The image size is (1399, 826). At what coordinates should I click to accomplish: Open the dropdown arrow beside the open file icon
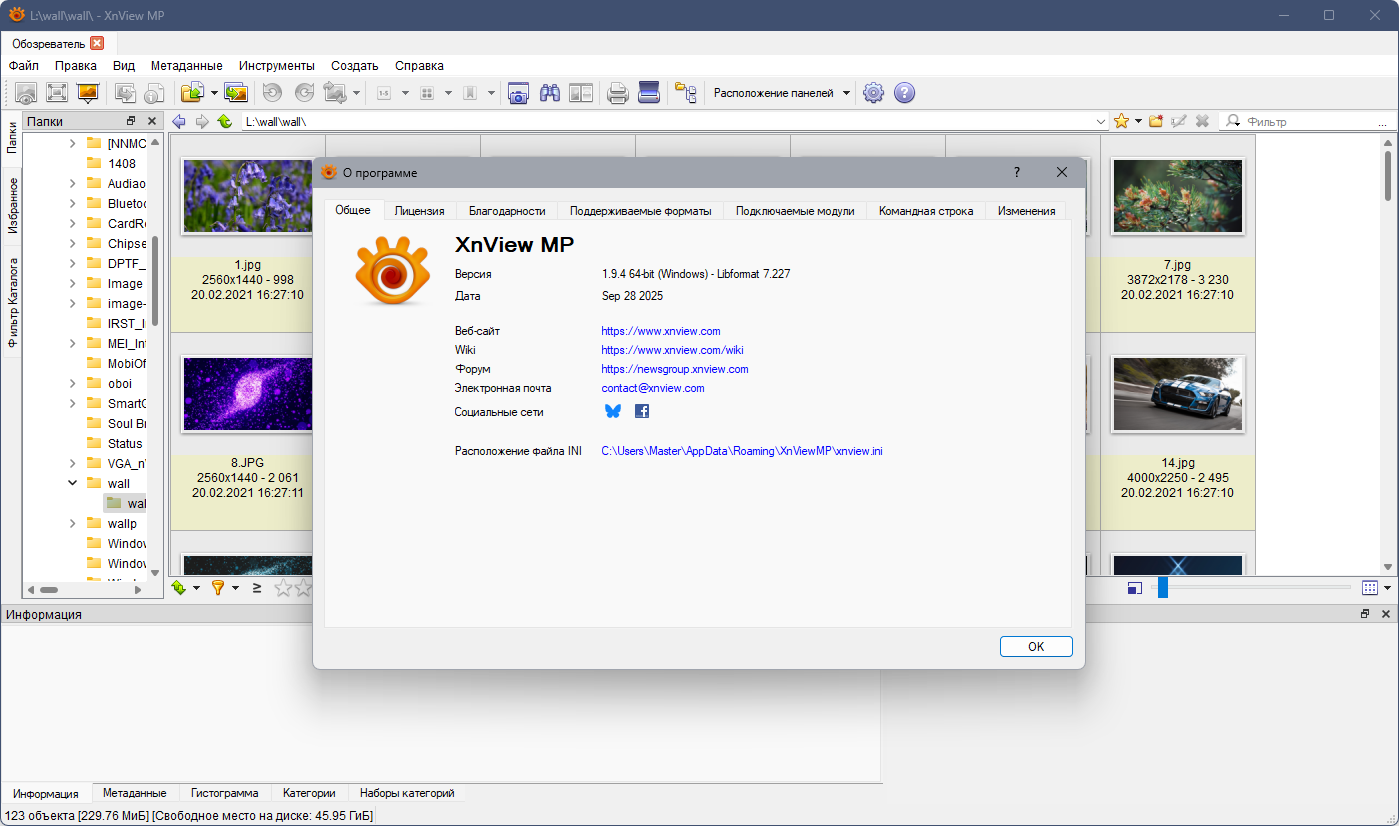click(x=214, y=93)
